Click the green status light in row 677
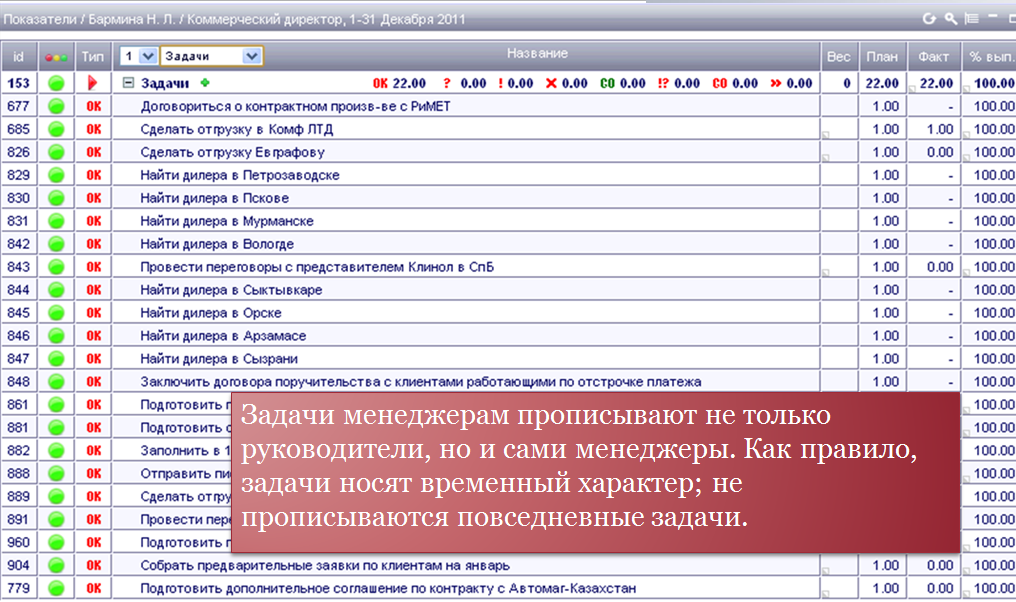The image size is (1016, 602). pos(57,106)
